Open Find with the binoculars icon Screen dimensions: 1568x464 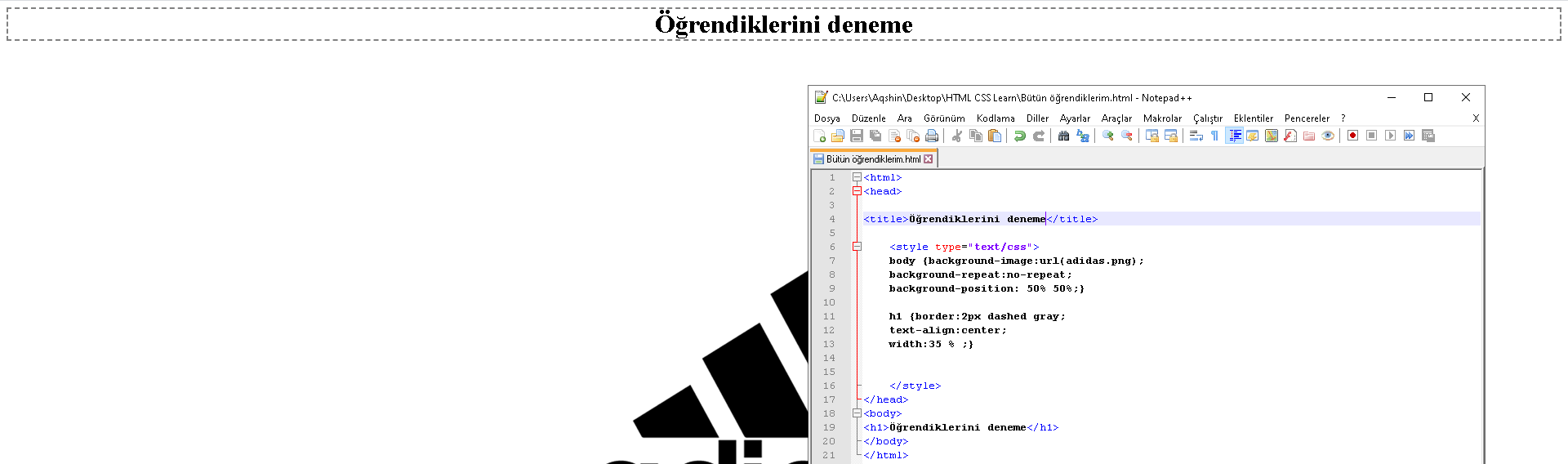coord(1063,136)
